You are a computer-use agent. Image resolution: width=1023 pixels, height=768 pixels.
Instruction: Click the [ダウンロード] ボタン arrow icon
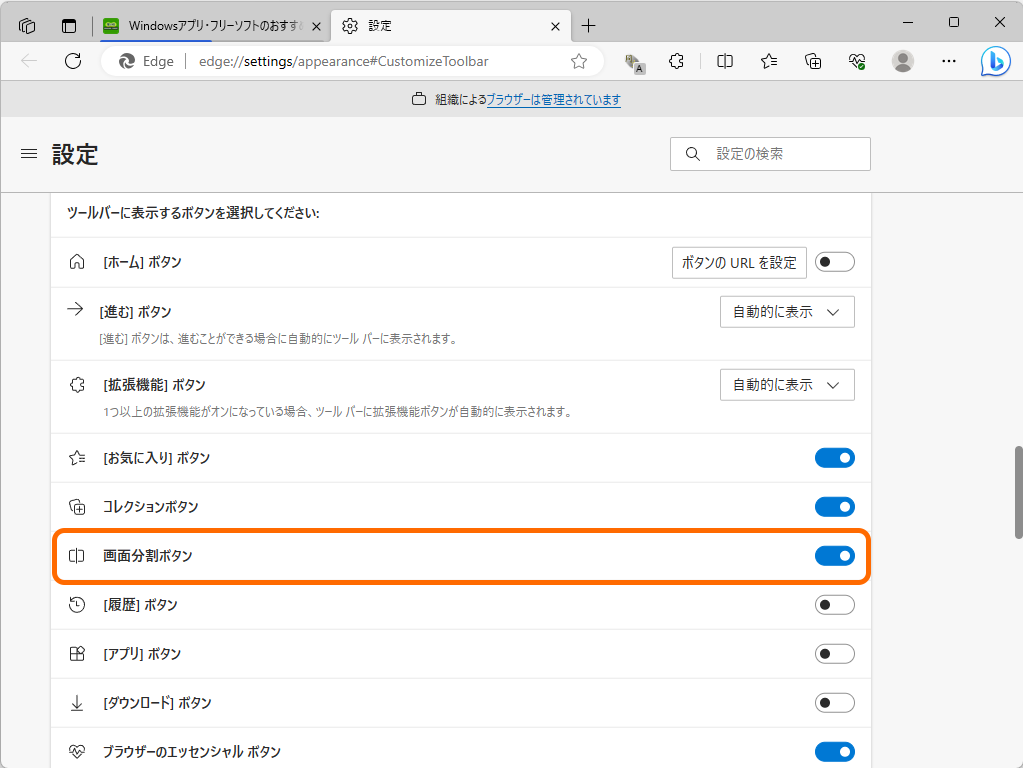click(77, 703)
